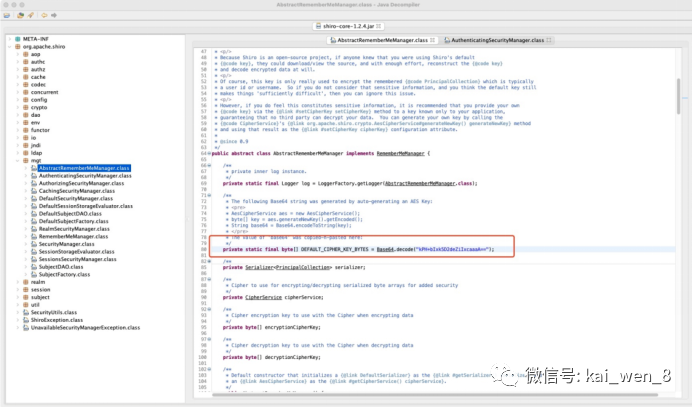The width and height of the screenshot is (693, 407).
Task: Expand the aop package
Action: point(18,54)
